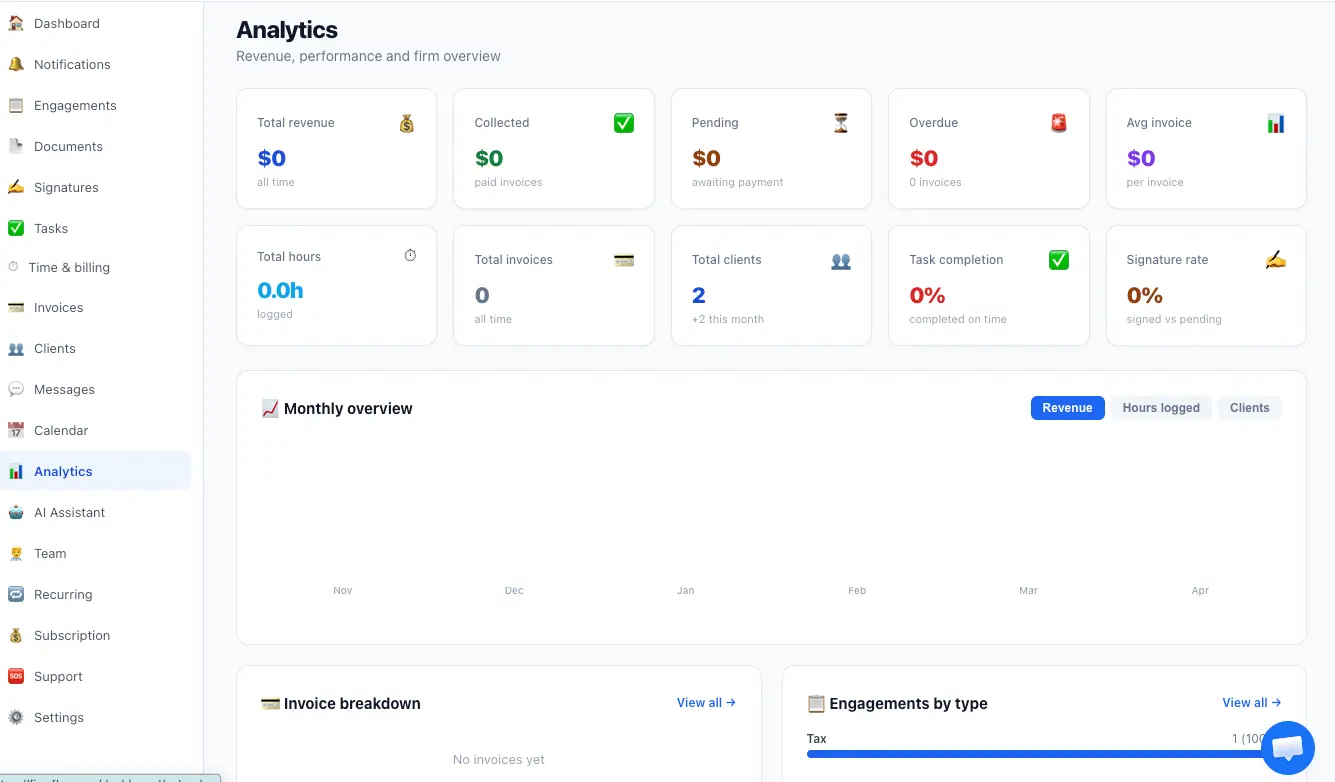This screenshot has width=1335, height=782.
Task: Toggle the chart to Clients view
Action: tap(1249, 407)
